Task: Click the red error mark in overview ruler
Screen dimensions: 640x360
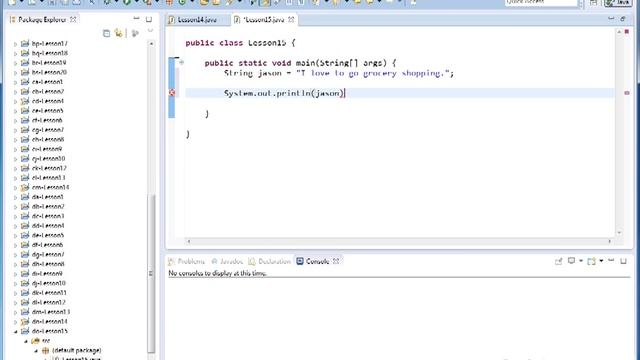Action: click(627, 93)
